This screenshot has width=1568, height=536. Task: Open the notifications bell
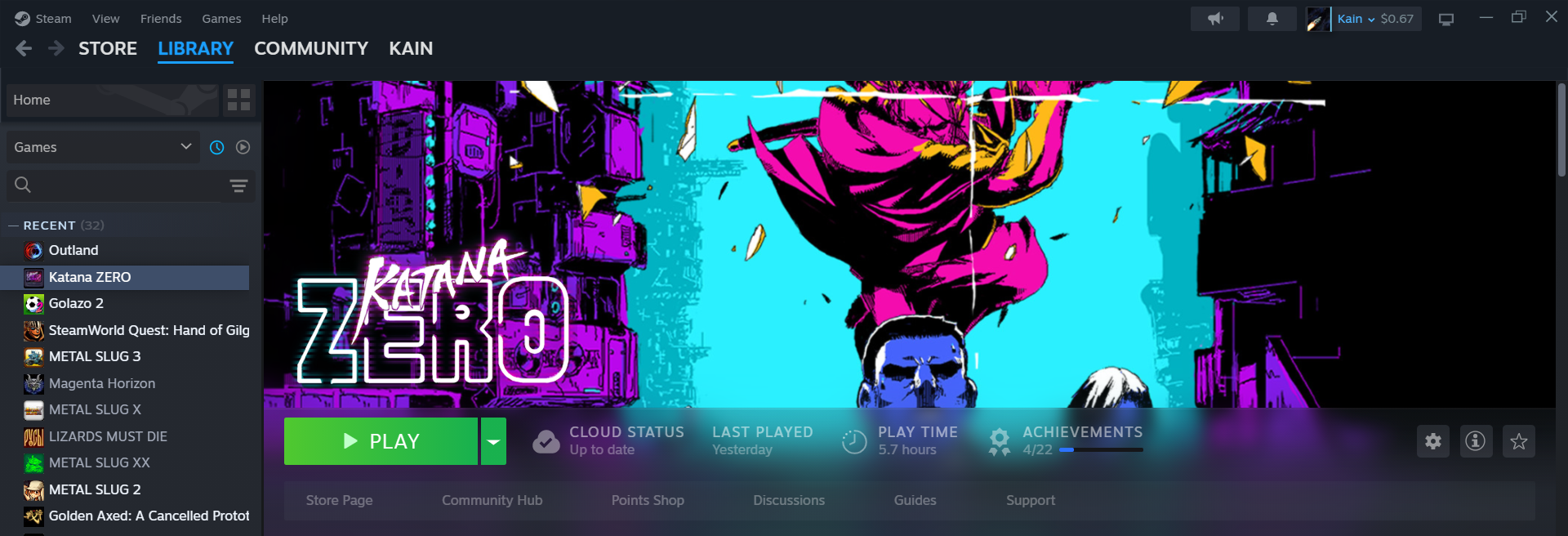(x=1272, y=19)
